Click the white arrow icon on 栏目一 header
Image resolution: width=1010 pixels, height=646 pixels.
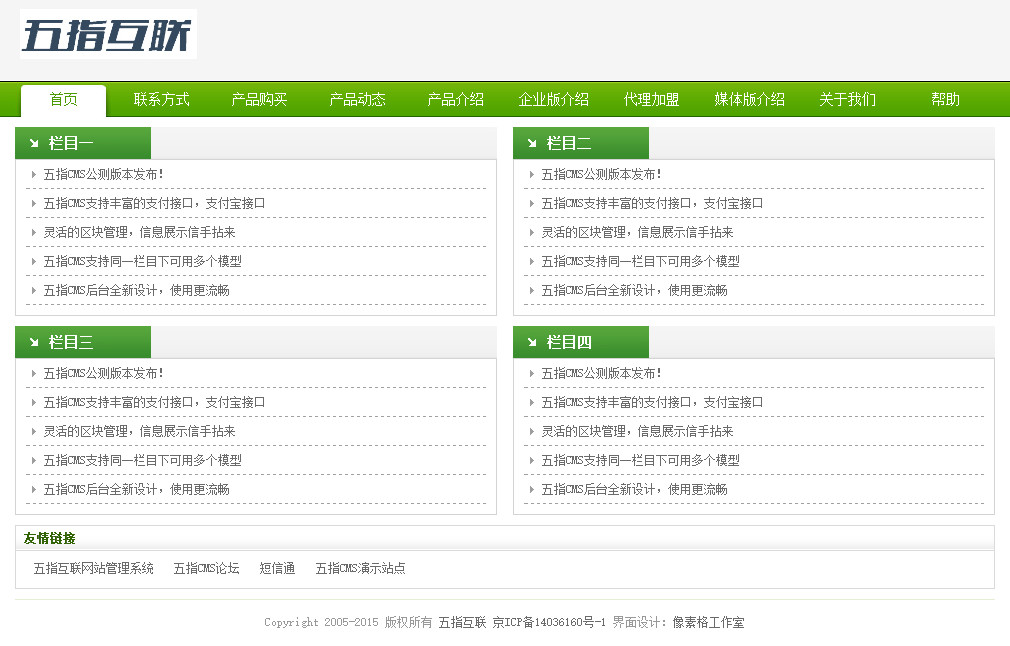(31, 143)
